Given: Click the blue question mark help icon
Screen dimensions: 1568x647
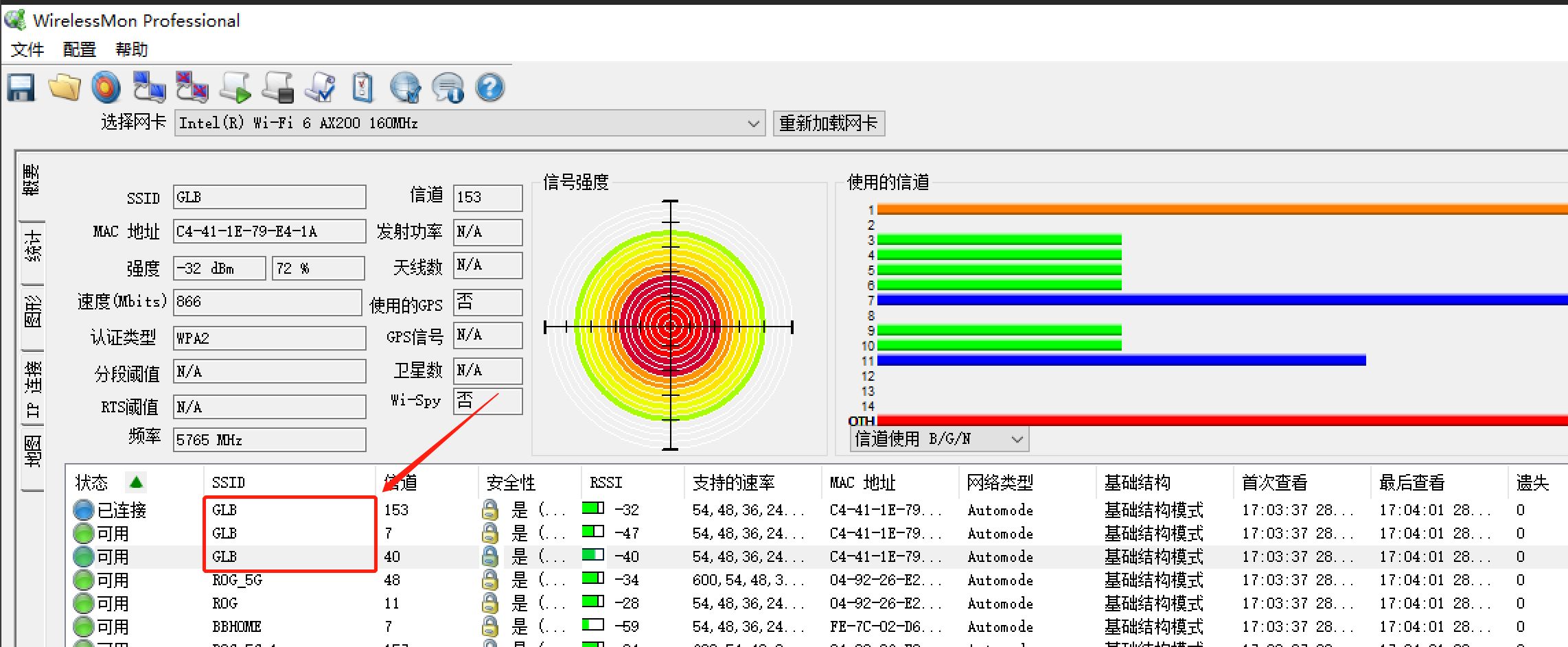Looking at the screenshot, I should (489, 88).
